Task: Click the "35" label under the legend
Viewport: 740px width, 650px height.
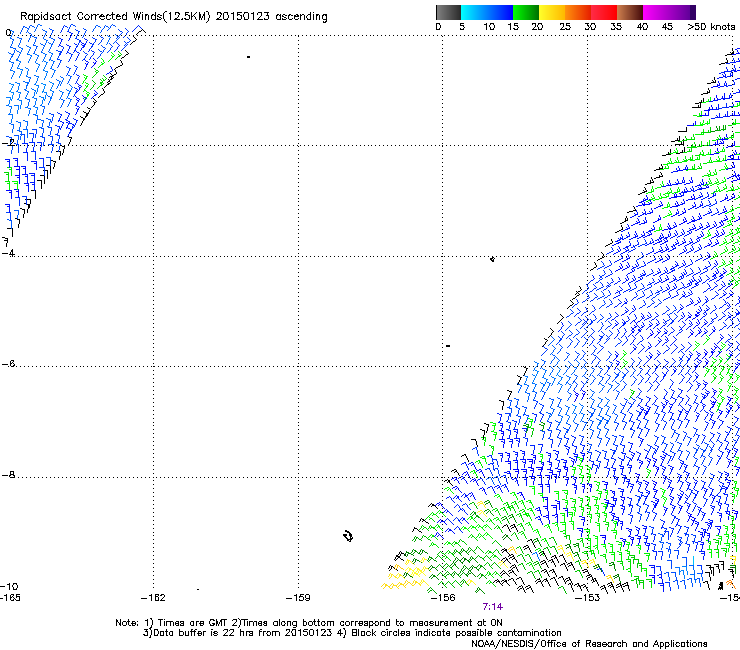Action: point(616,27)
